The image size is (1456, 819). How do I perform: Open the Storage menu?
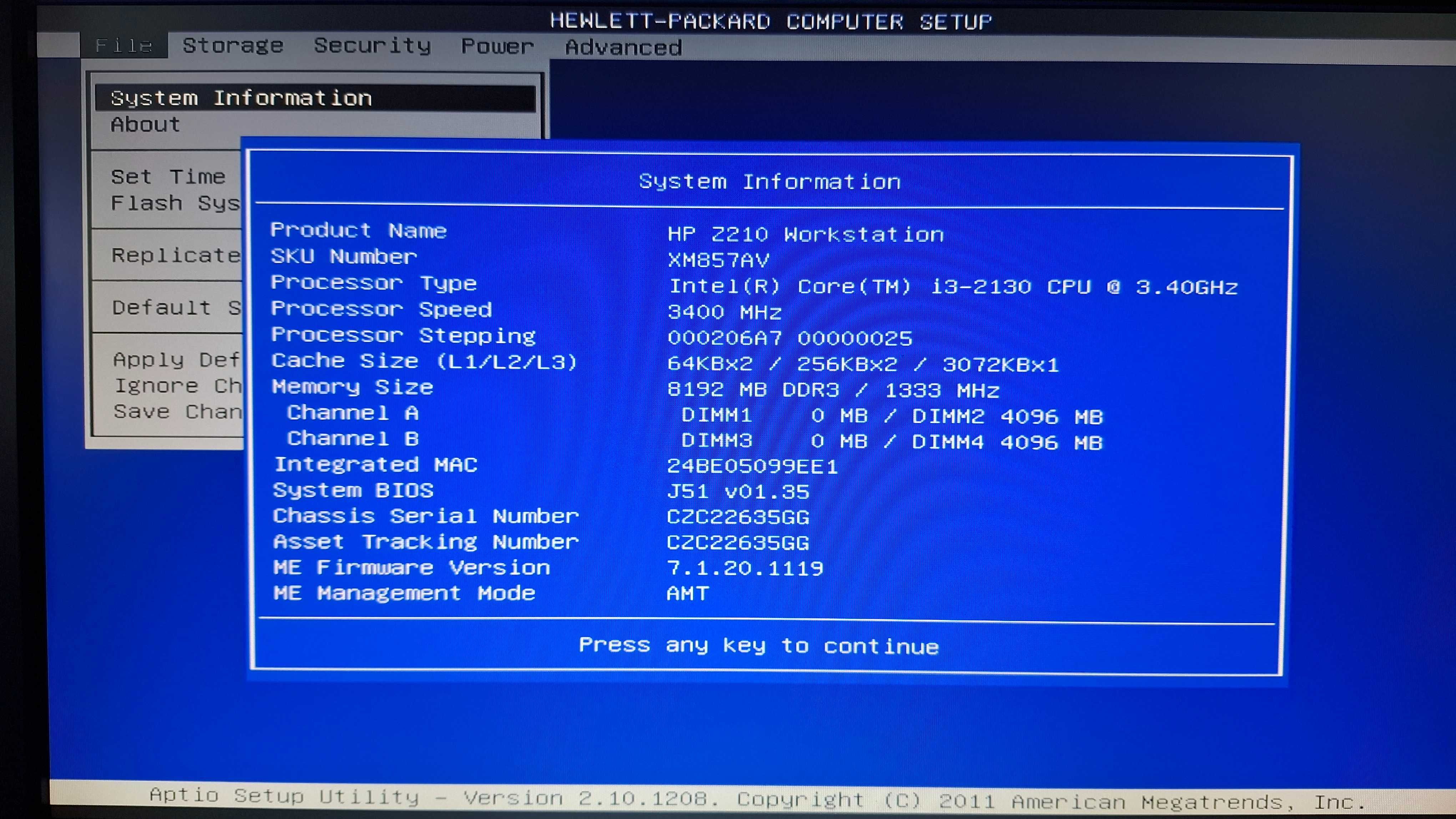click(x=233, y=46)
